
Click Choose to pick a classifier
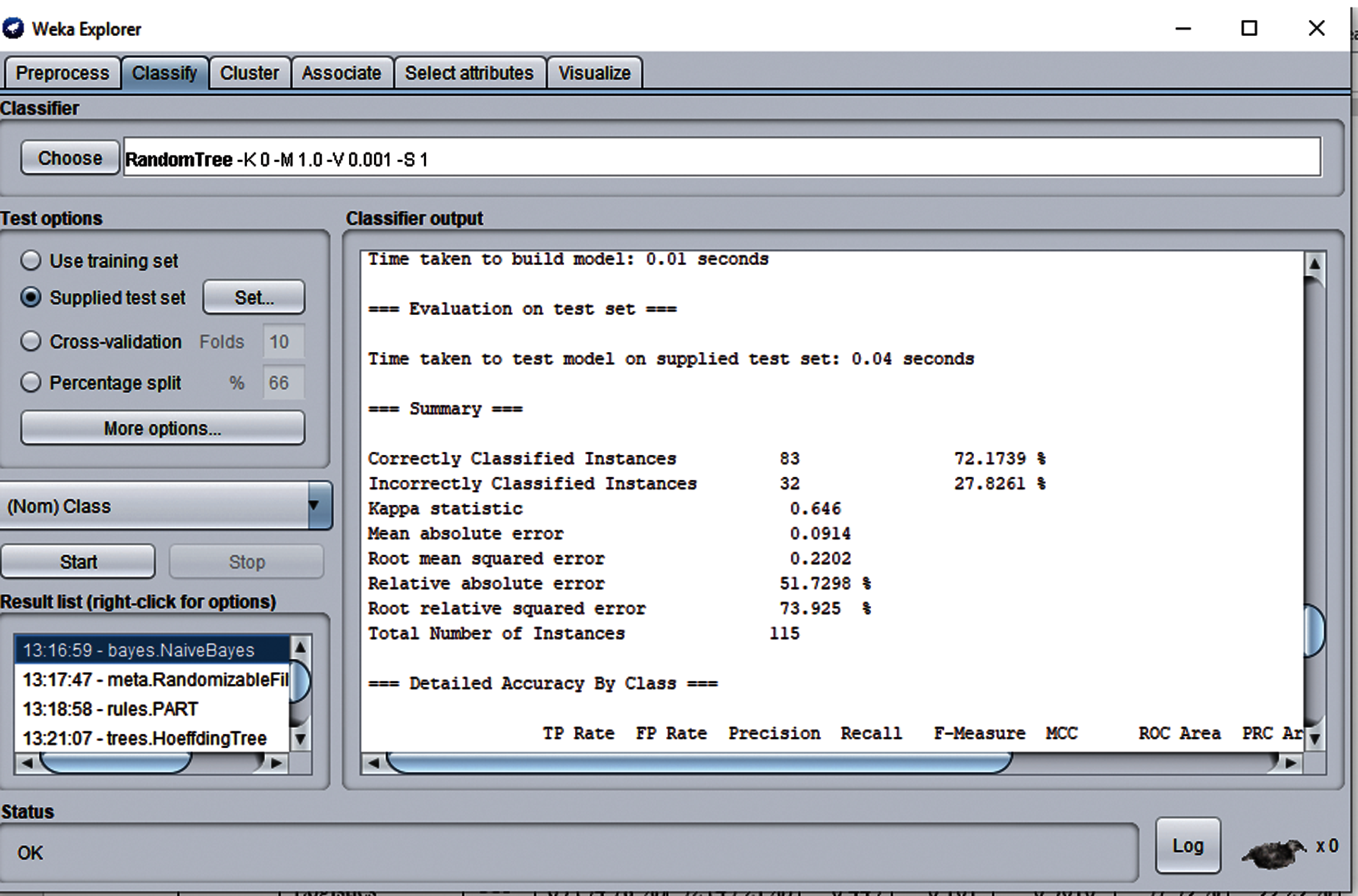70,158
